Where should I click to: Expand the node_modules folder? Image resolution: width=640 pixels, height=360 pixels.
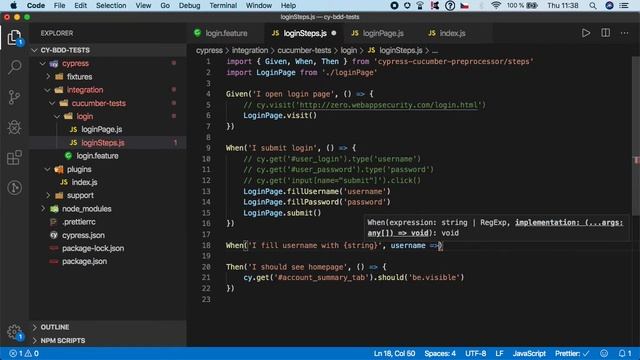coord(43,209)
